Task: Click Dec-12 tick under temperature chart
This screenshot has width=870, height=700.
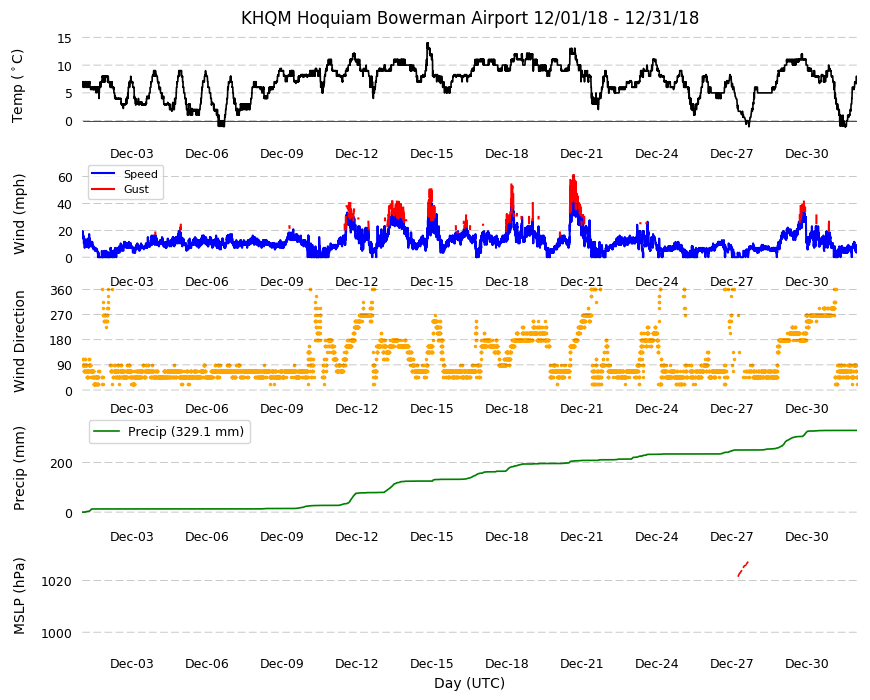Action: pyautogui.click(x=356, y=154)
